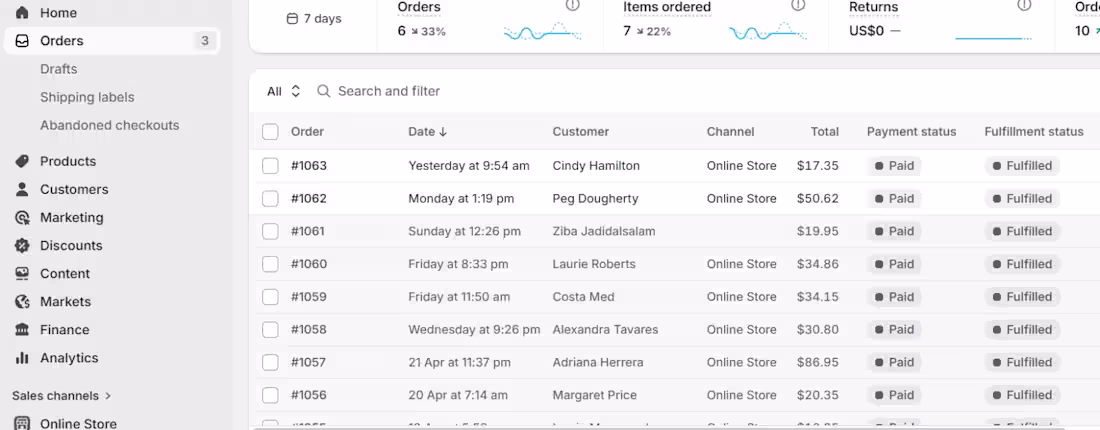Image resolution: width=1100 pixels, height=430 pixels.
Task: Click customer name Margaret Price
Action: (595, 395)
